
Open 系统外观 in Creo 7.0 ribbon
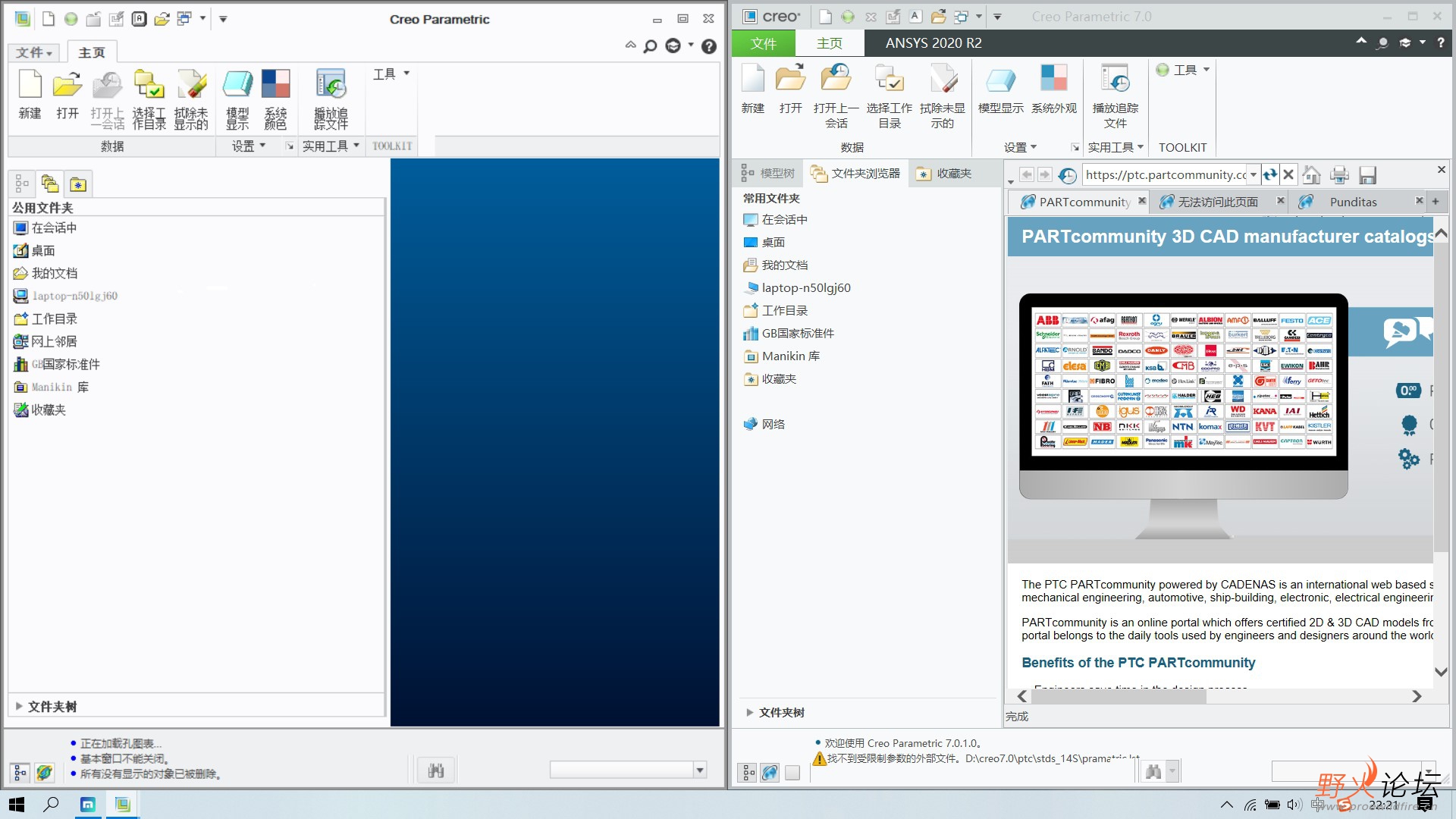click(x=1054, y=89)
